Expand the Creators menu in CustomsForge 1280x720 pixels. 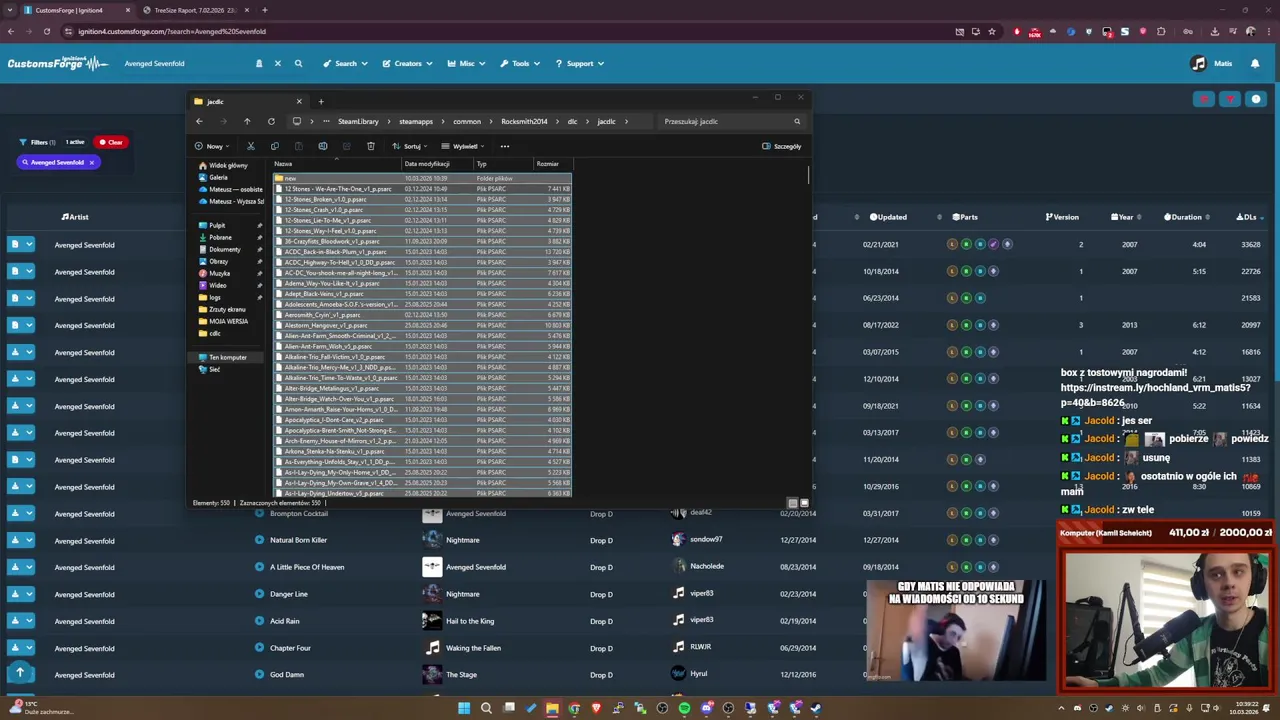pyautogui.click(x=407, y=63)
